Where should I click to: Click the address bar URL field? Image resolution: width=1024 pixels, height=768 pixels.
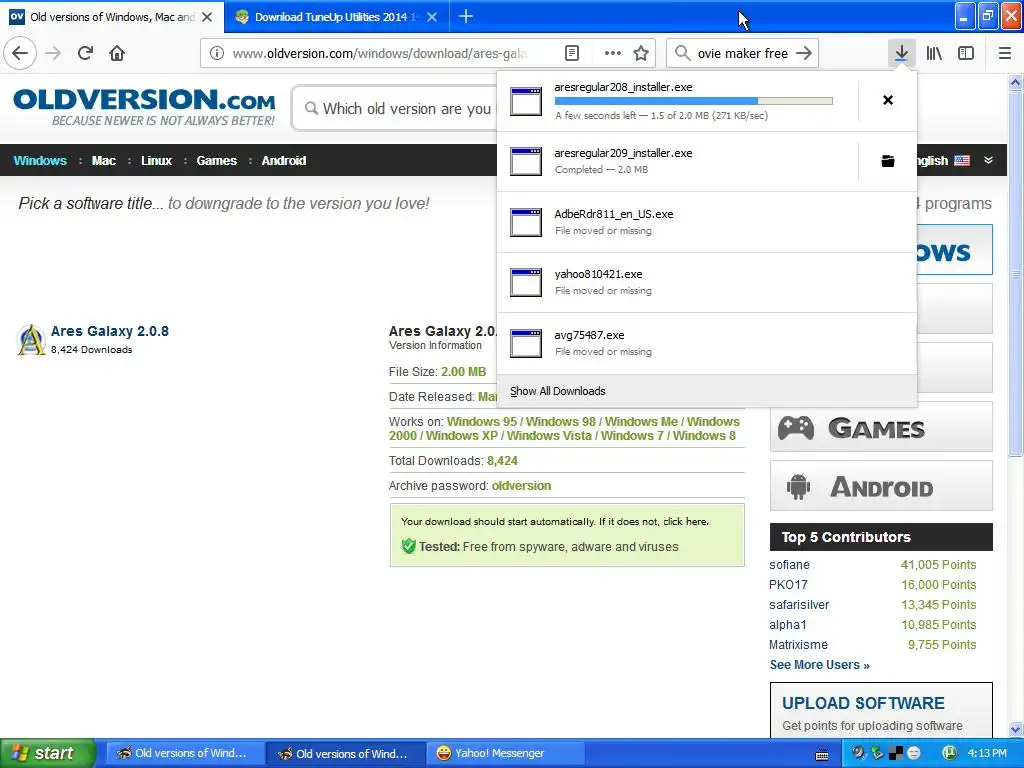click(379, 53)
